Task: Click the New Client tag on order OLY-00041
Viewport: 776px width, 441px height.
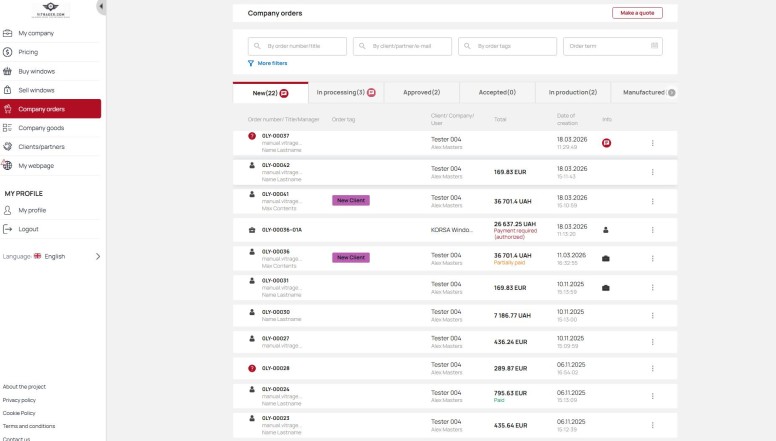Action: point(351,200)
